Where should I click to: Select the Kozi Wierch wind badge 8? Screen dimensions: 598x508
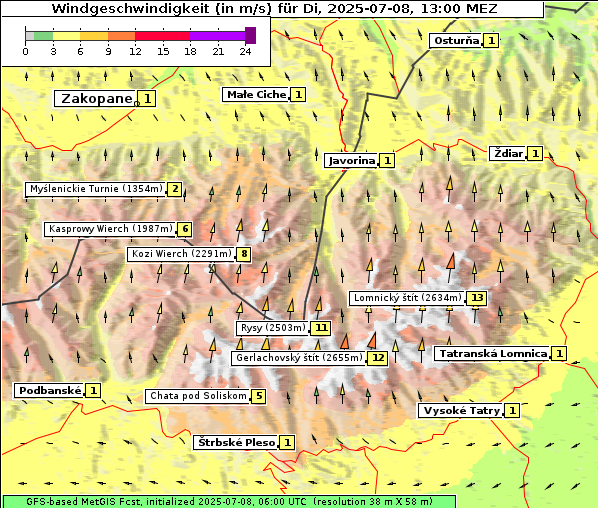pyautogui.click(x=244, y=254)
